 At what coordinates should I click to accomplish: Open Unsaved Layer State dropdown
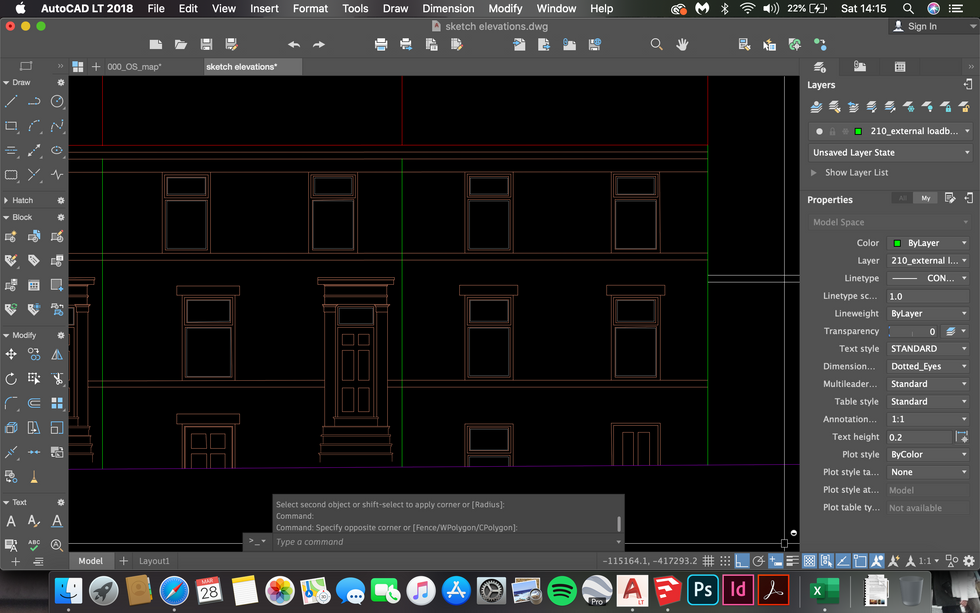click(x=890, y=152)
